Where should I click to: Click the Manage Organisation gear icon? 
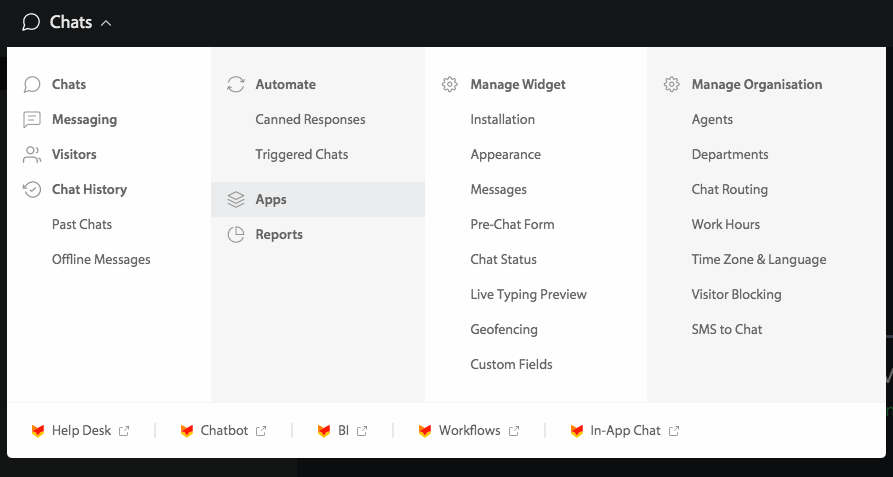coord(672,85)
